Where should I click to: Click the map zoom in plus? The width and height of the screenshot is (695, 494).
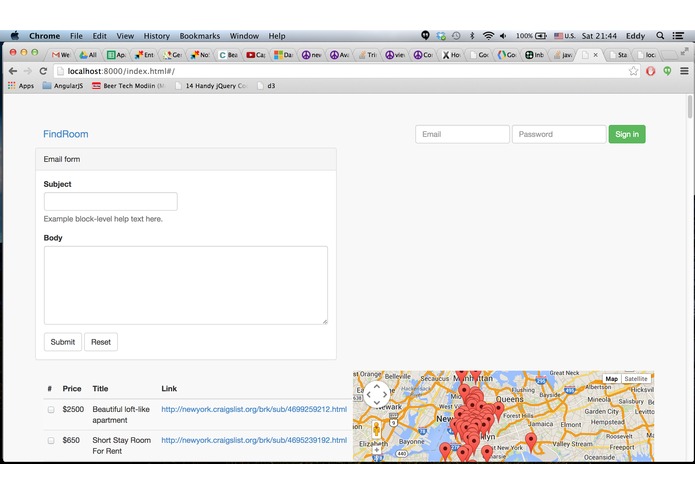(377, 450)
